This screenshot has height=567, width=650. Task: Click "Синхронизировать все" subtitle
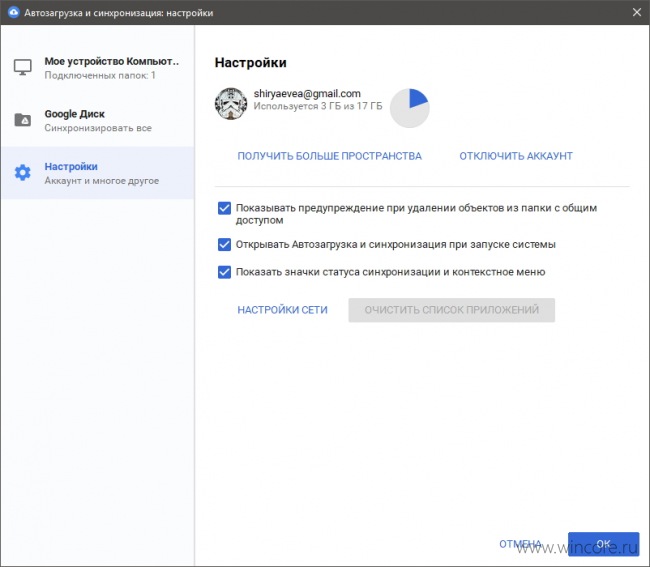point(98,128)
